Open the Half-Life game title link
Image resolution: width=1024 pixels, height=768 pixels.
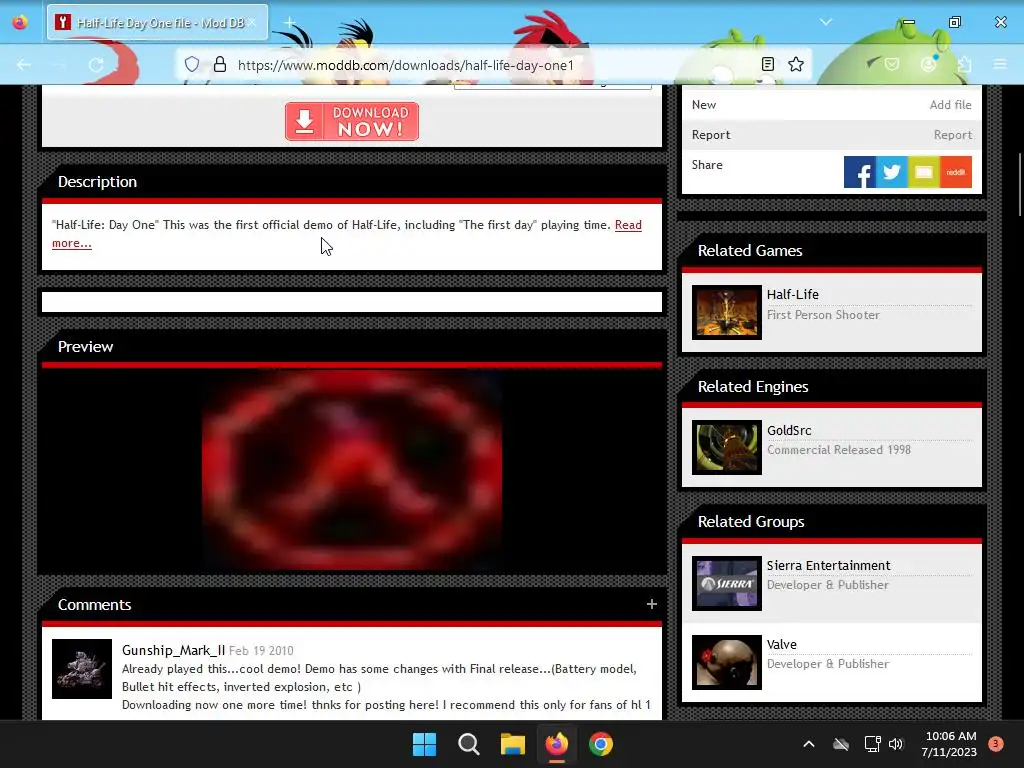(792, 295)
